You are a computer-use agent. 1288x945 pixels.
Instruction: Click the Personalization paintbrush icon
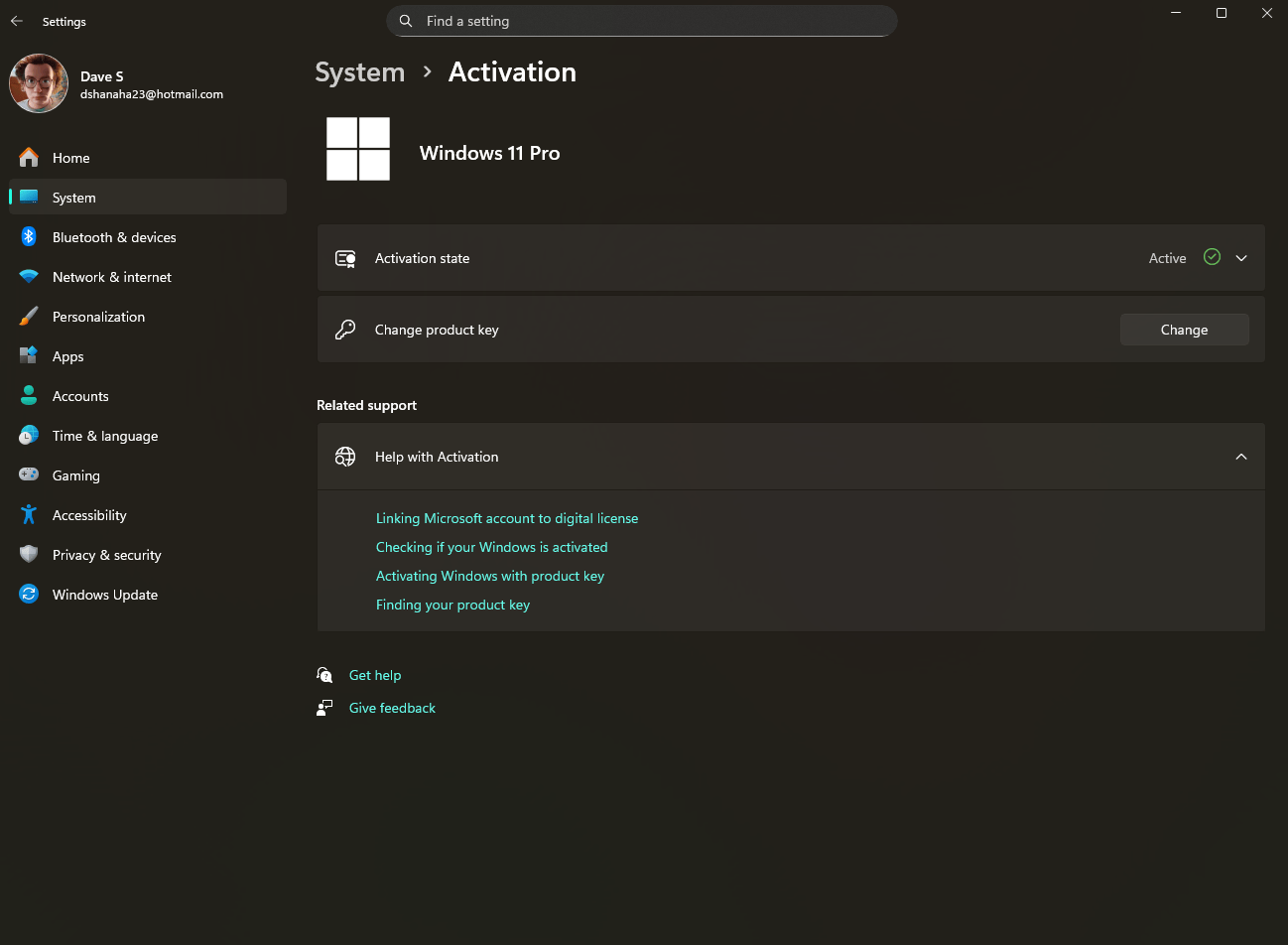29,316
